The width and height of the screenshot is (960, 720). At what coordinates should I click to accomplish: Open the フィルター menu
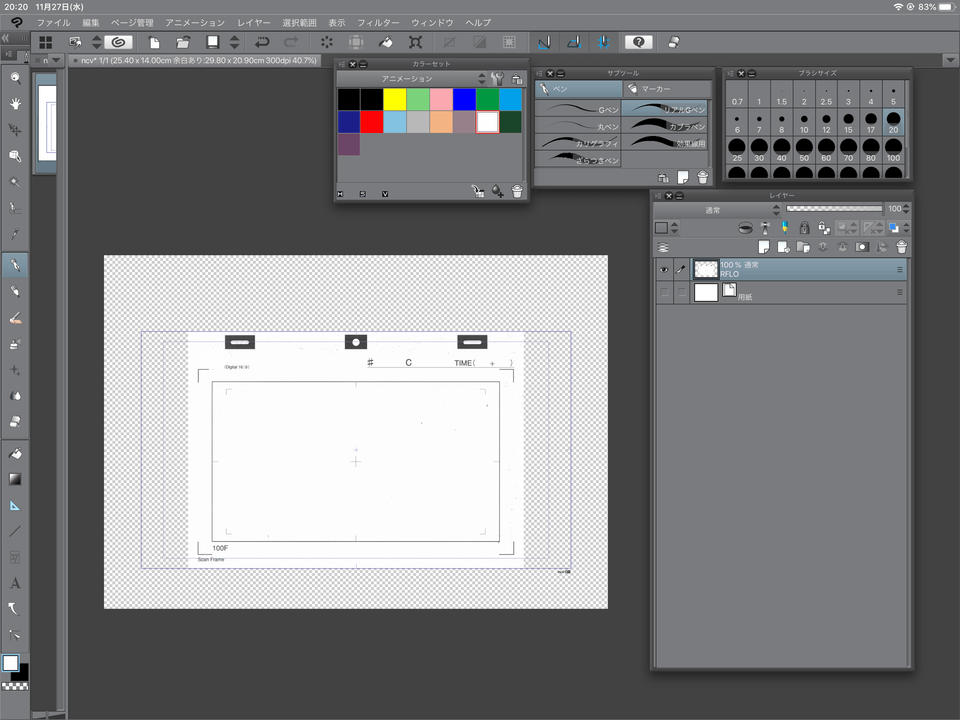click(x=378, y=23)
